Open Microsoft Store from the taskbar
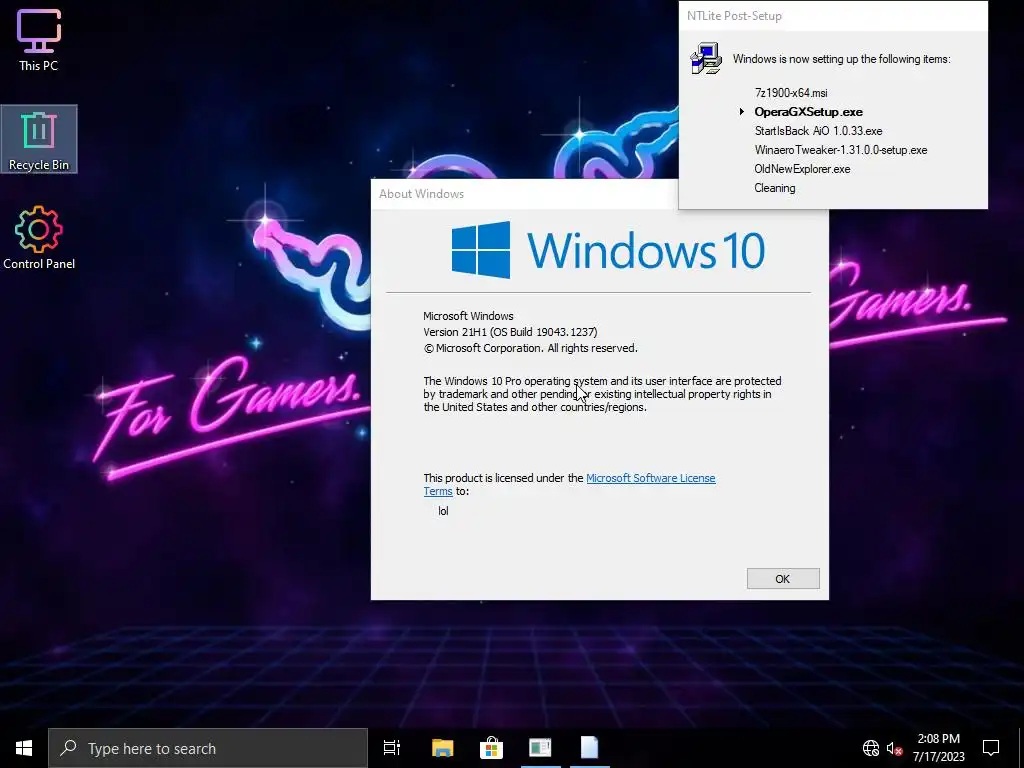 (x=491, y=748)
